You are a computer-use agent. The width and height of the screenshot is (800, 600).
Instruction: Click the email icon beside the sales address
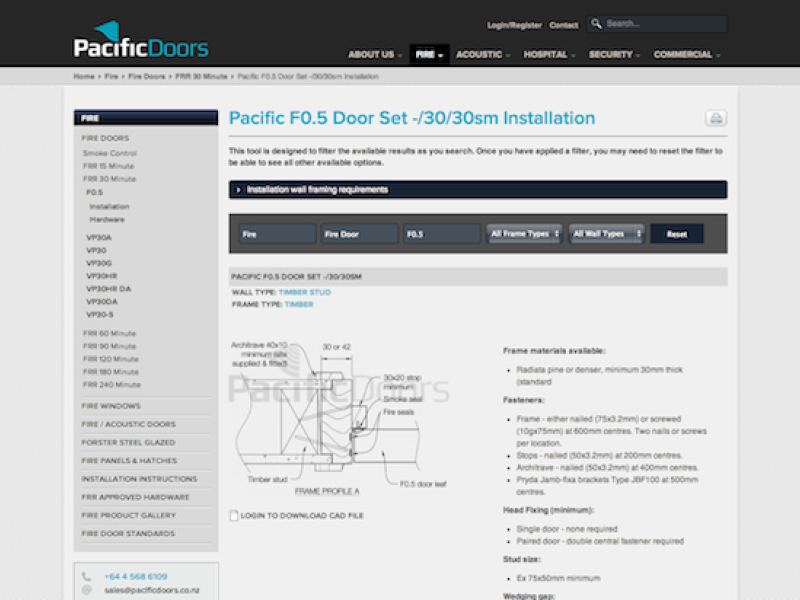tap(86, 590)
